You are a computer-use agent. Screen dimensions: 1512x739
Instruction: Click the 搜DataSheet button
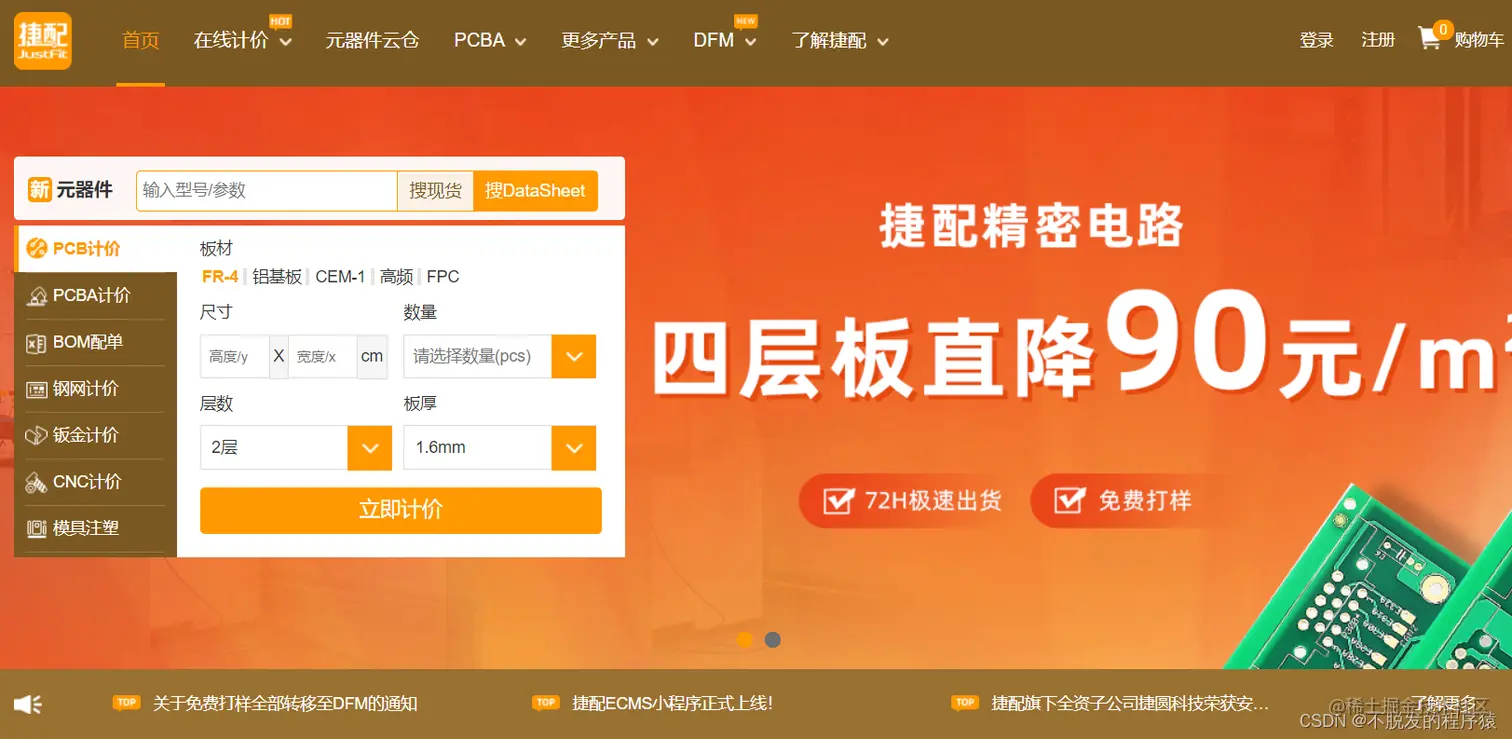(535, 190)
